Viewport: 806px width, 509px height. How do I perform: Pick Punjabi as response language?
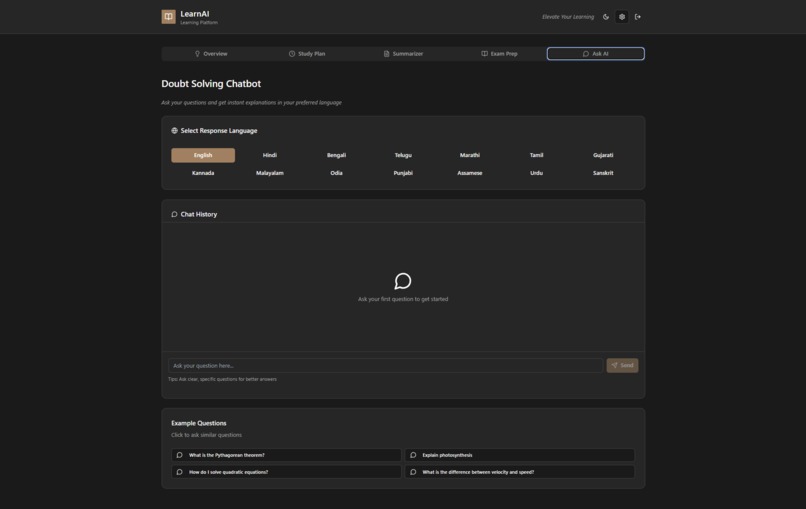point(403,173)
